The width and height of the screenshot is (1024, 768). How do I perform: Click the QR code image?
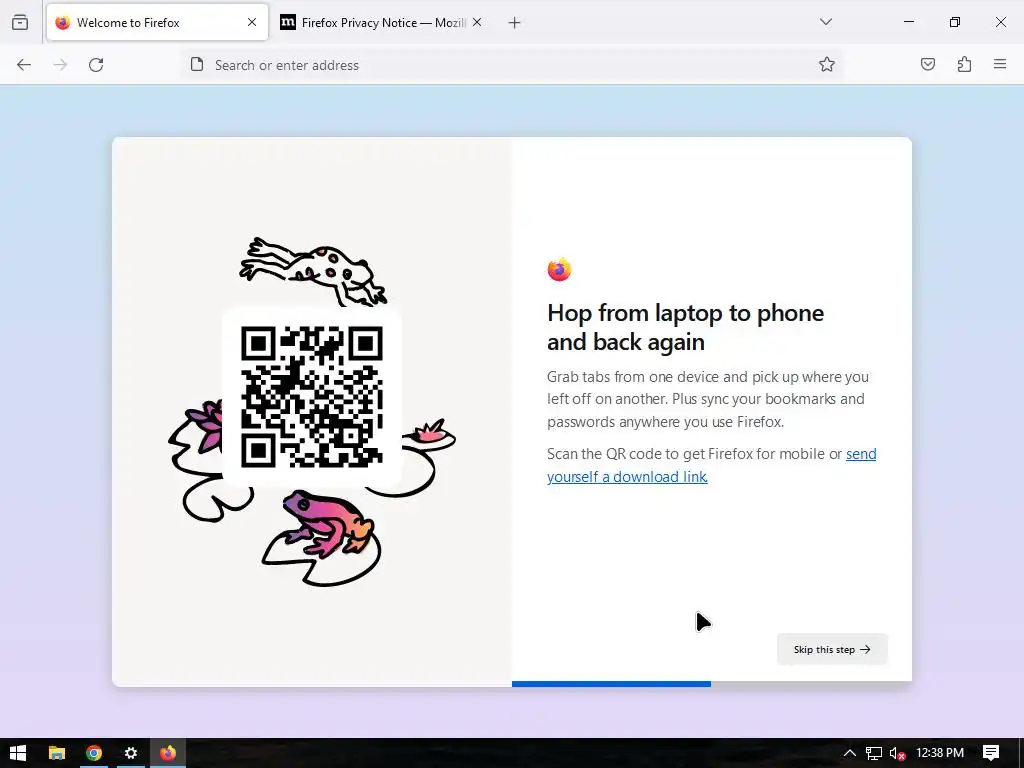point(312,397)
